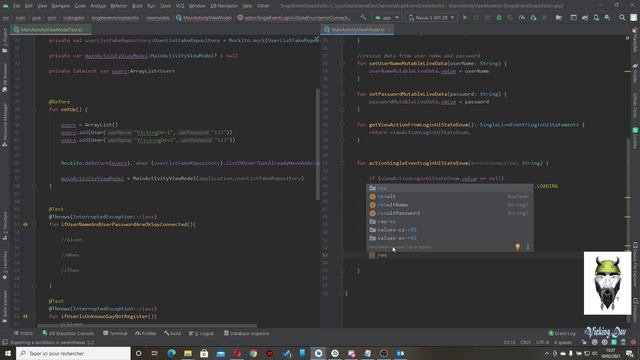The height and width of the screenshot is (360, 640).
Task: Open the Mail app from the taskbar
Action: tap(220, 353)
